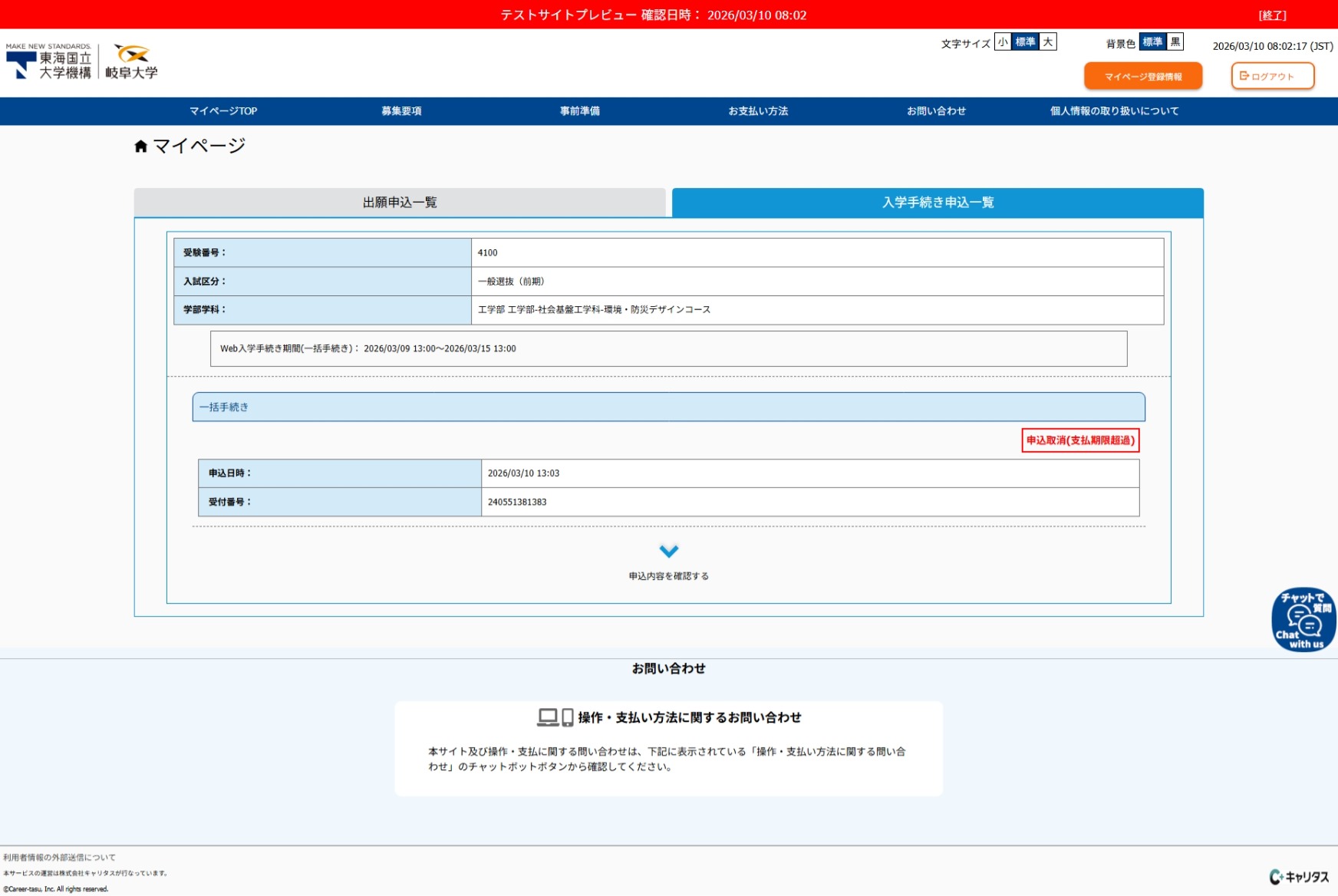This screenshot has width=1338, height=896.
Task: Set font size to 大
Action: click(x=1048, y=42)
